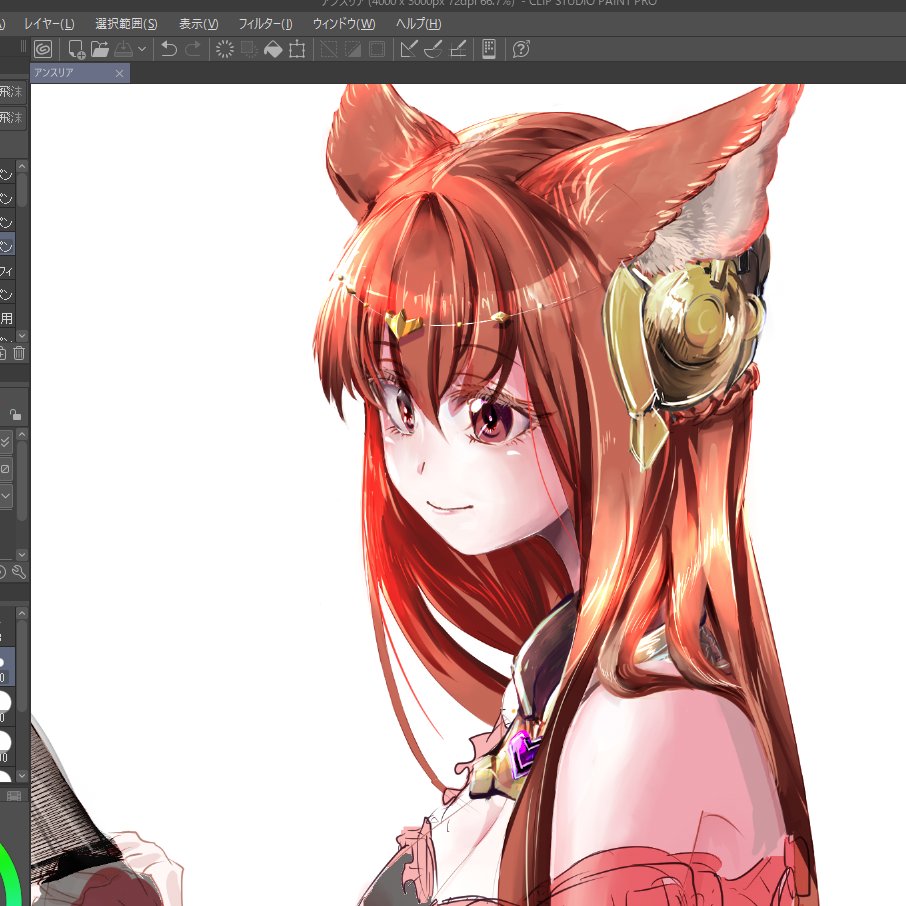Select the highlighted brush size preset
The height and width of the screenshot is (906, 906).
click(6, 666)
